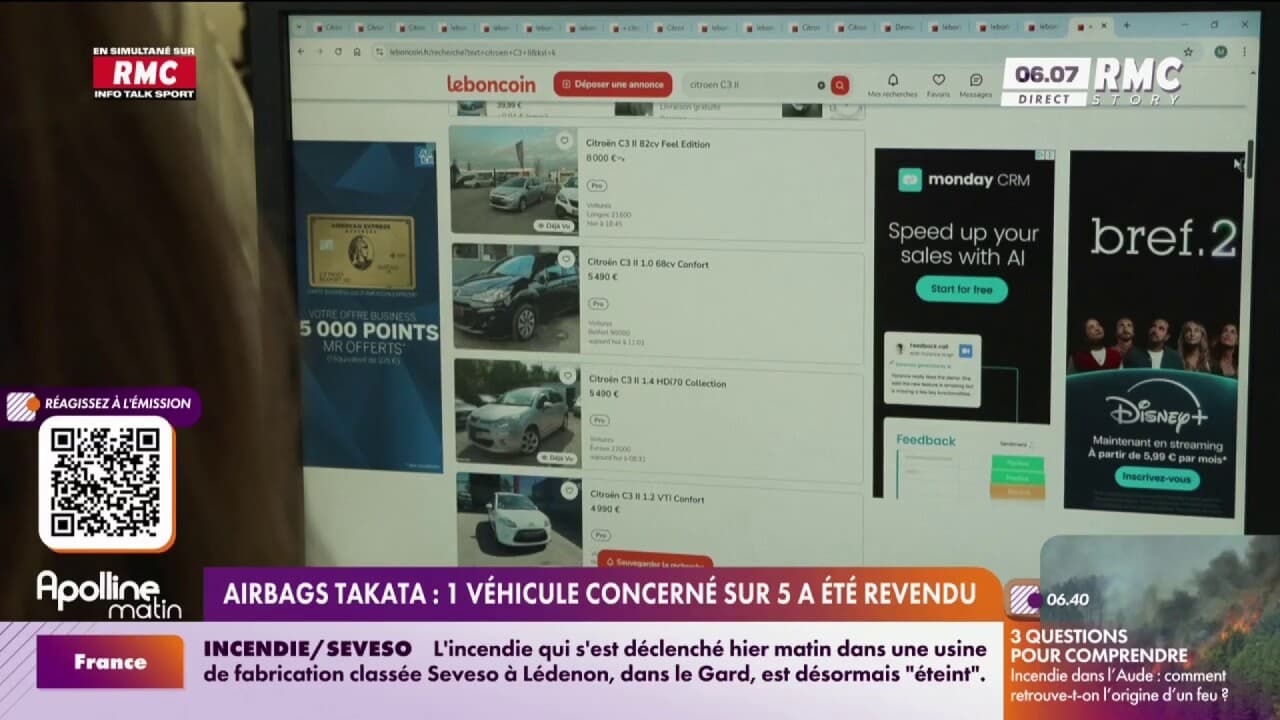Viewport: 1280px width, 720px height.
Task: Open listing 'Citroën C3 II 1.0 68cv Confort'
Action: click(648, 264)
